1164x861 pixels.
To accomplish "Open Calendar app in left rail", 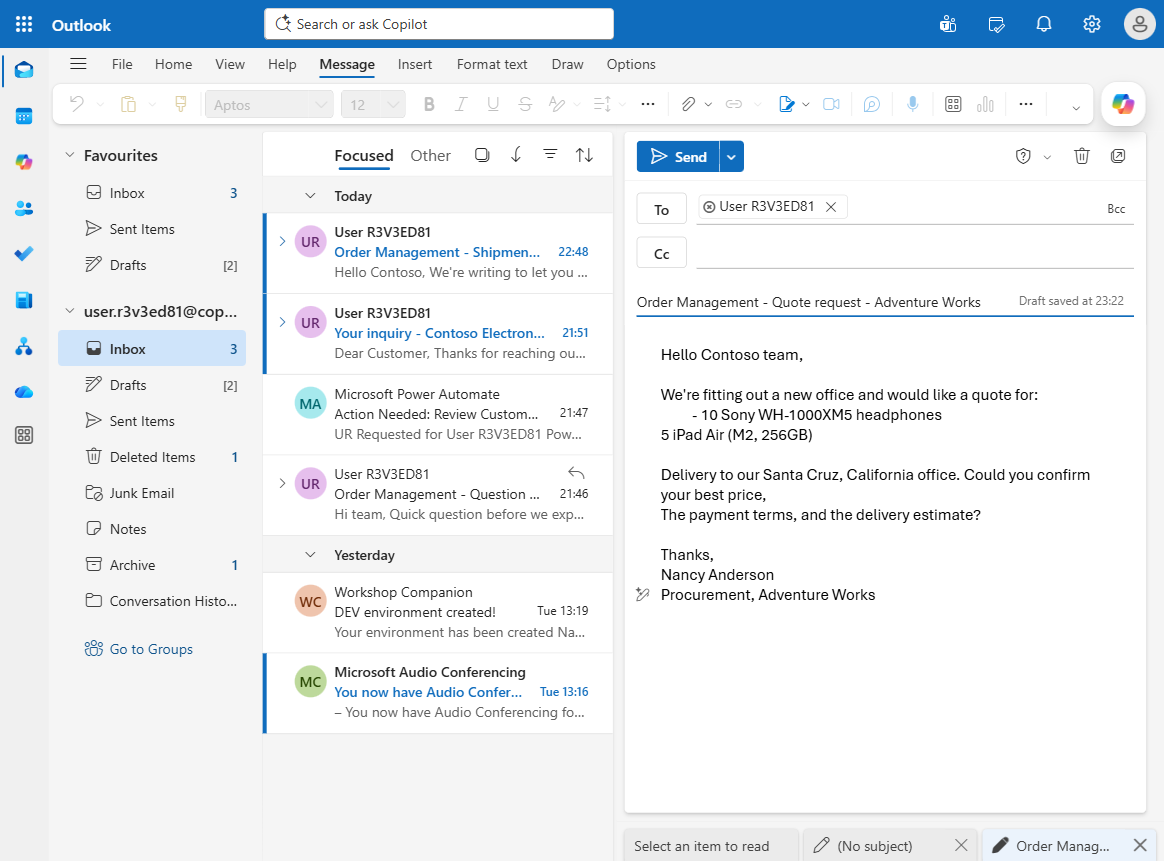I will pos(24,117).
